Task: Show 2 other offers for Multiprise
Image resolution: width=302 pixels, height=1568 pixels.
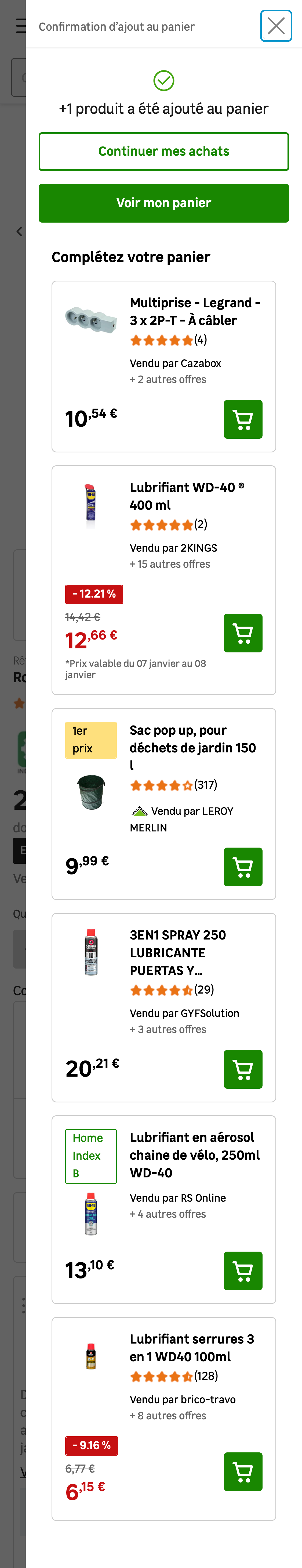Action: tap(168, 379)
